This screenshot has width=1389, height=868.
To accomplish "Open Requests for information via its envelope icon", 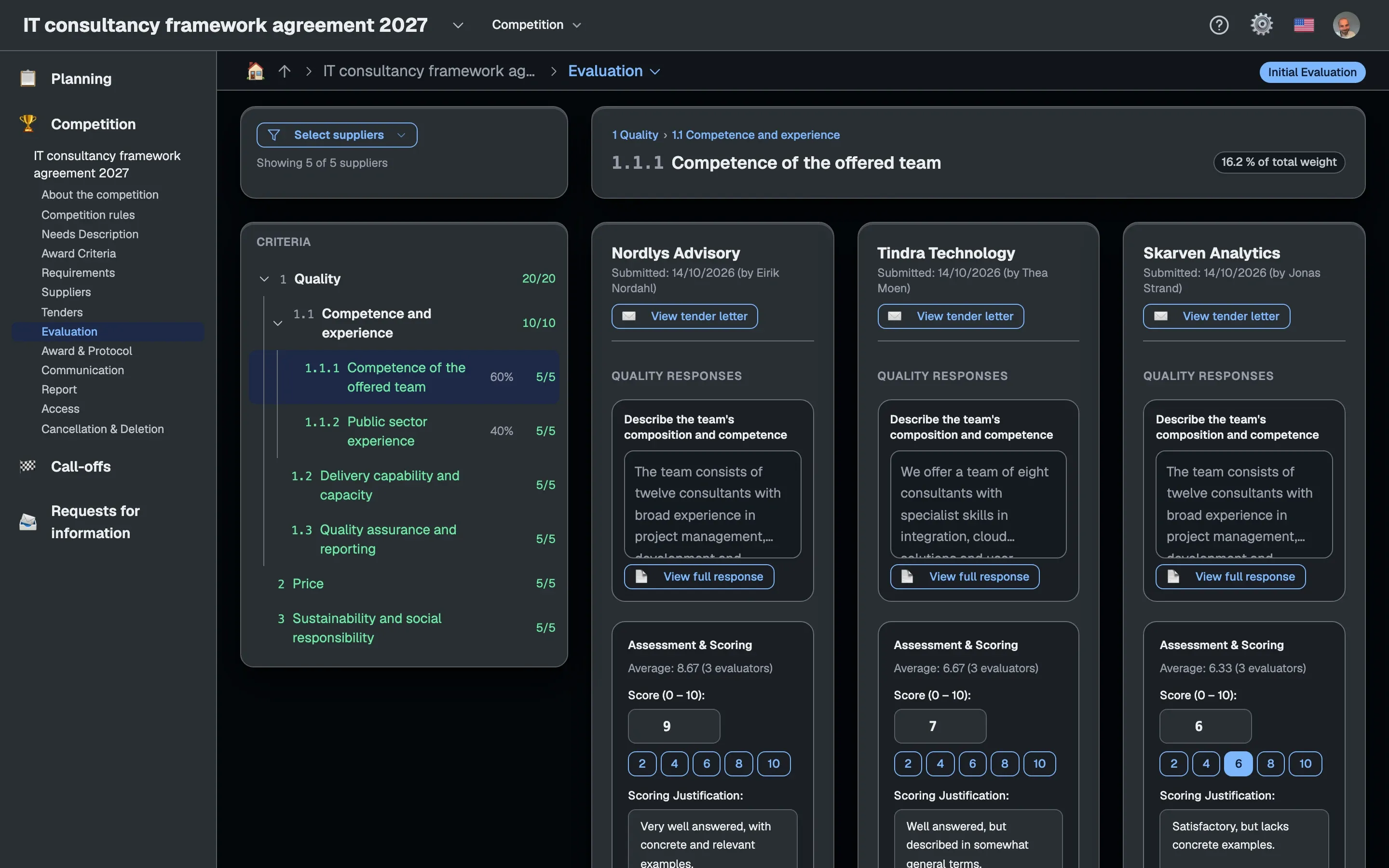I will 27,522.
